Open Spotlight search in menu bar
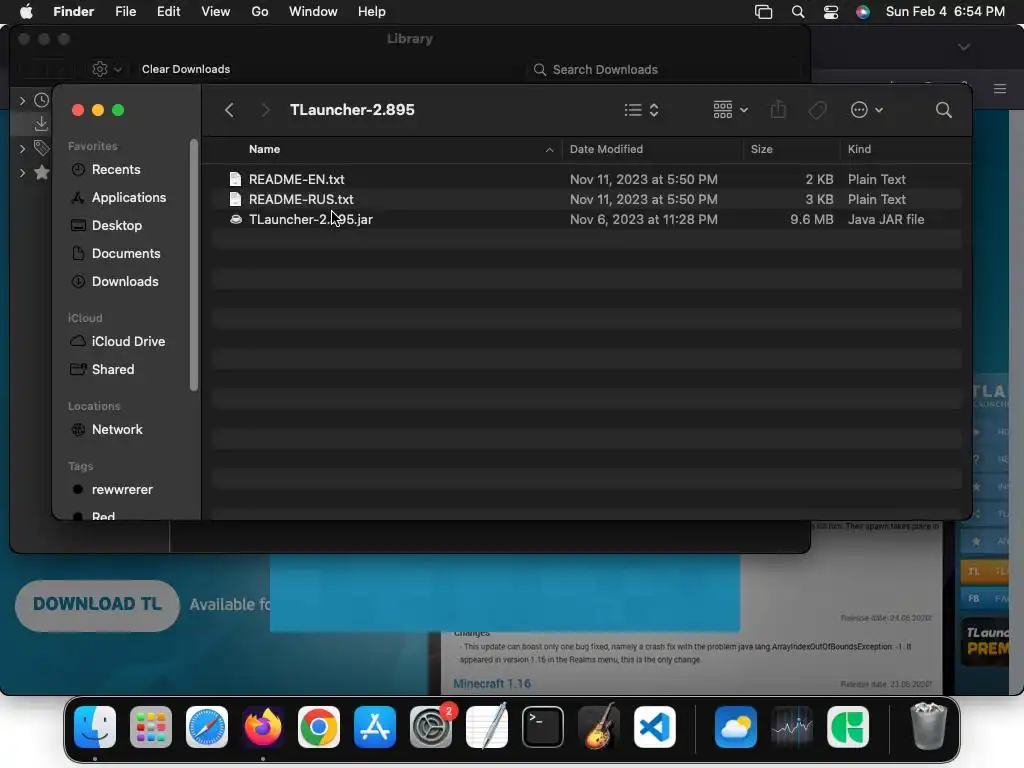 [797, 12]
